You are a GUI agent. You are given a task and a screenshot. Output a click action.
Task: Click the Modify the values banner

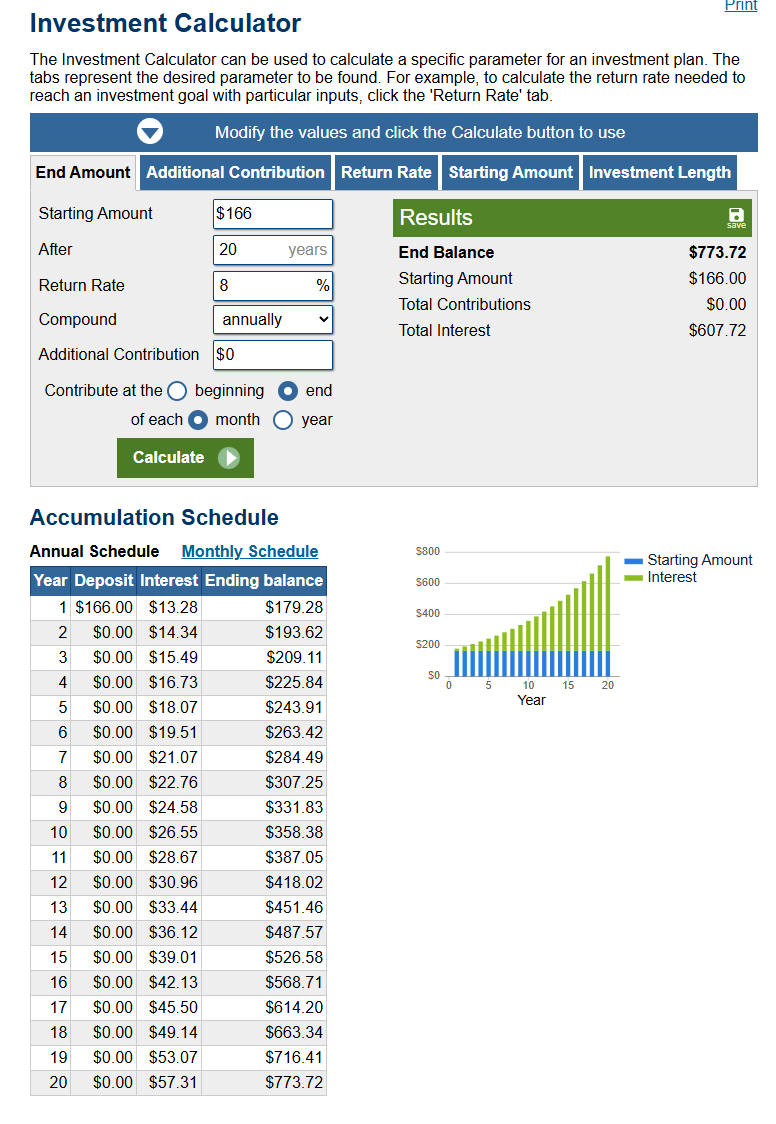pos(393,133)
